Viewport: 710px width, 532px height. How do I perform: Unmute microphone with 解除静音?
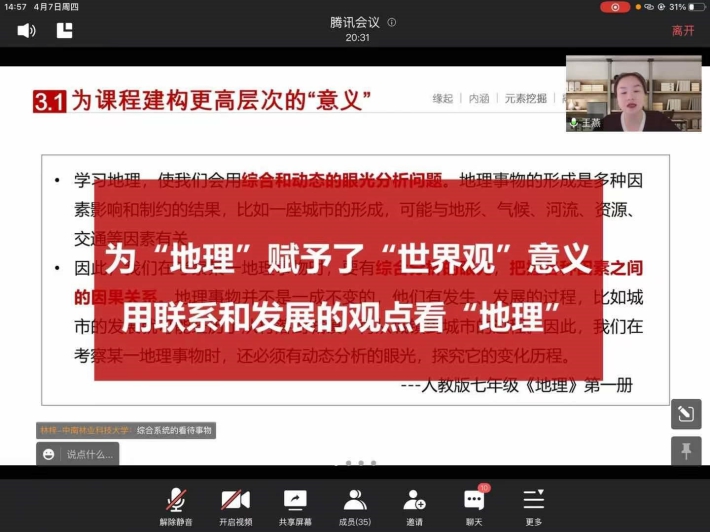pyautogui.click(x=177, y=506)
